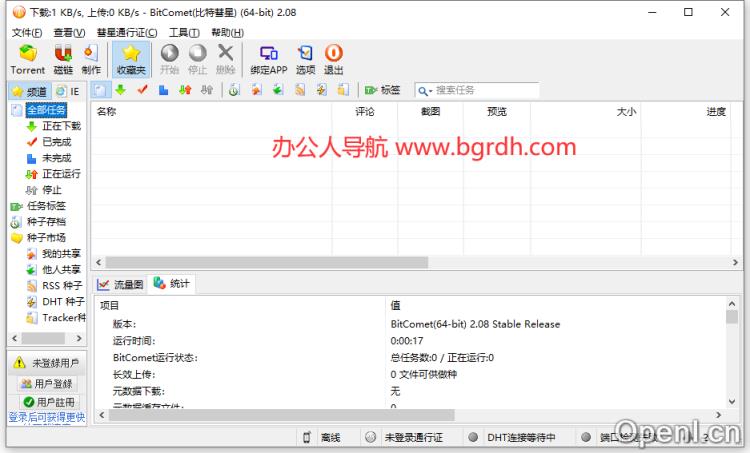Screen dimensions: 750x453
Task: Select 任务标签 in the sidebar tree
Action: click(46, 206)
